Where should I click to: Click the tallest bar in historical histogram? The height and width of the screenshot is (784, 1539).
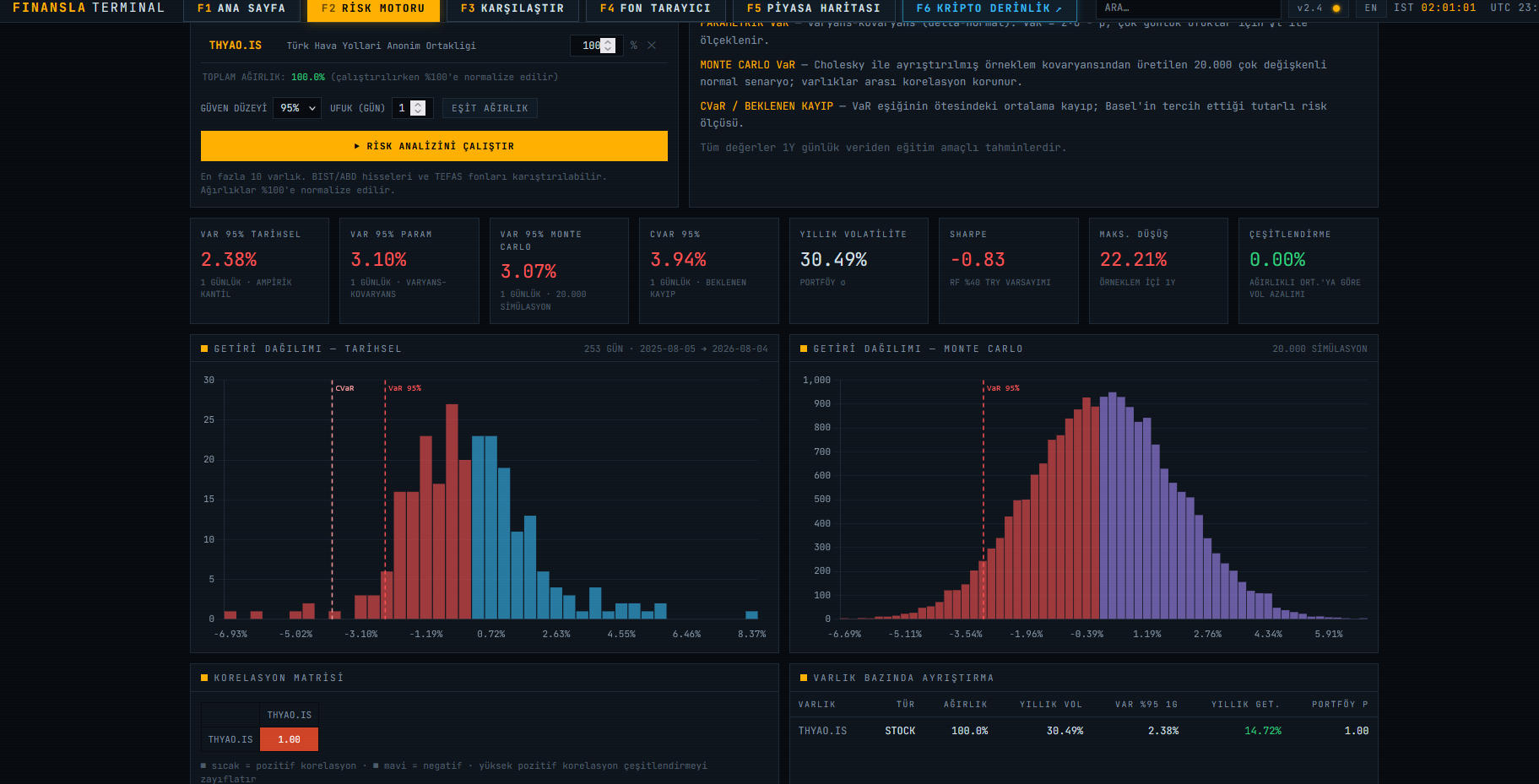tap(452, 511)
